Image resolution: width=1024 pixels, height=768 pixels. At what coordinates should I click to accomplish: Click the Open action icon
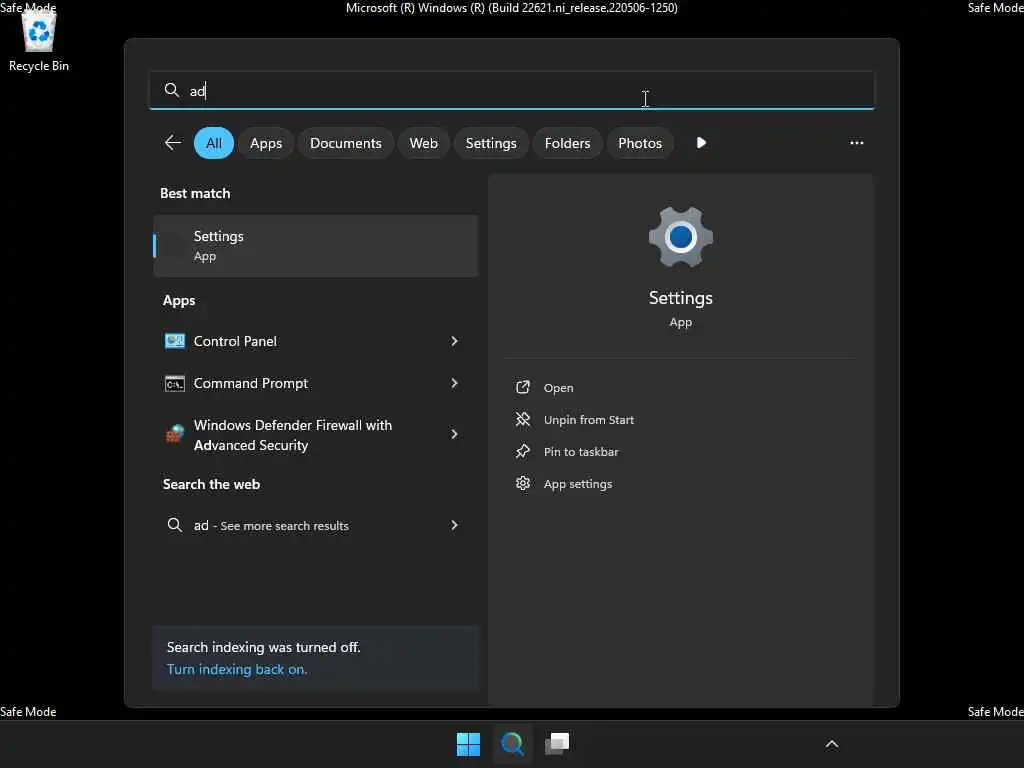pyautogui.click(x=522, y=387)
